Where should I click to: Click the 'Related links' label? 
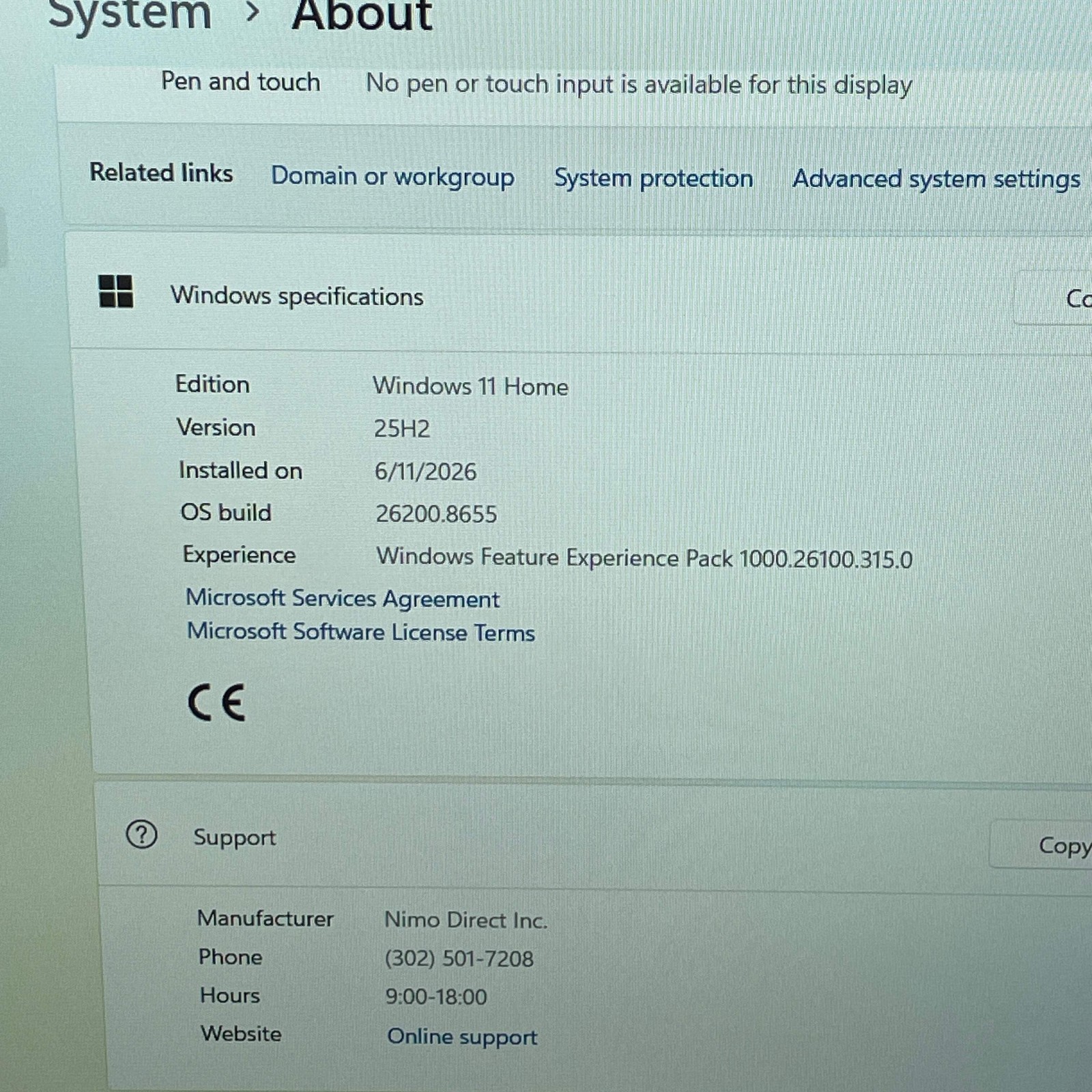[161, 173]
